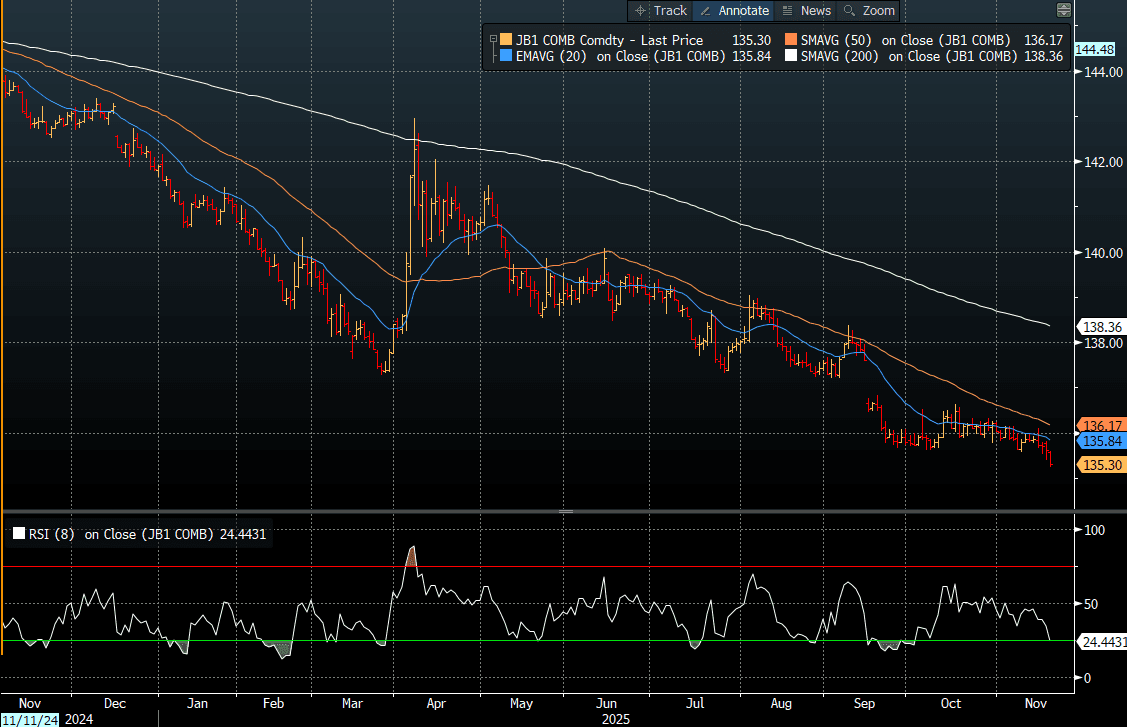Viewport: 1127px width, 727px height.
Task: Collapse the JB1 COMB legend tree node
Action: [x=493, y=40]
